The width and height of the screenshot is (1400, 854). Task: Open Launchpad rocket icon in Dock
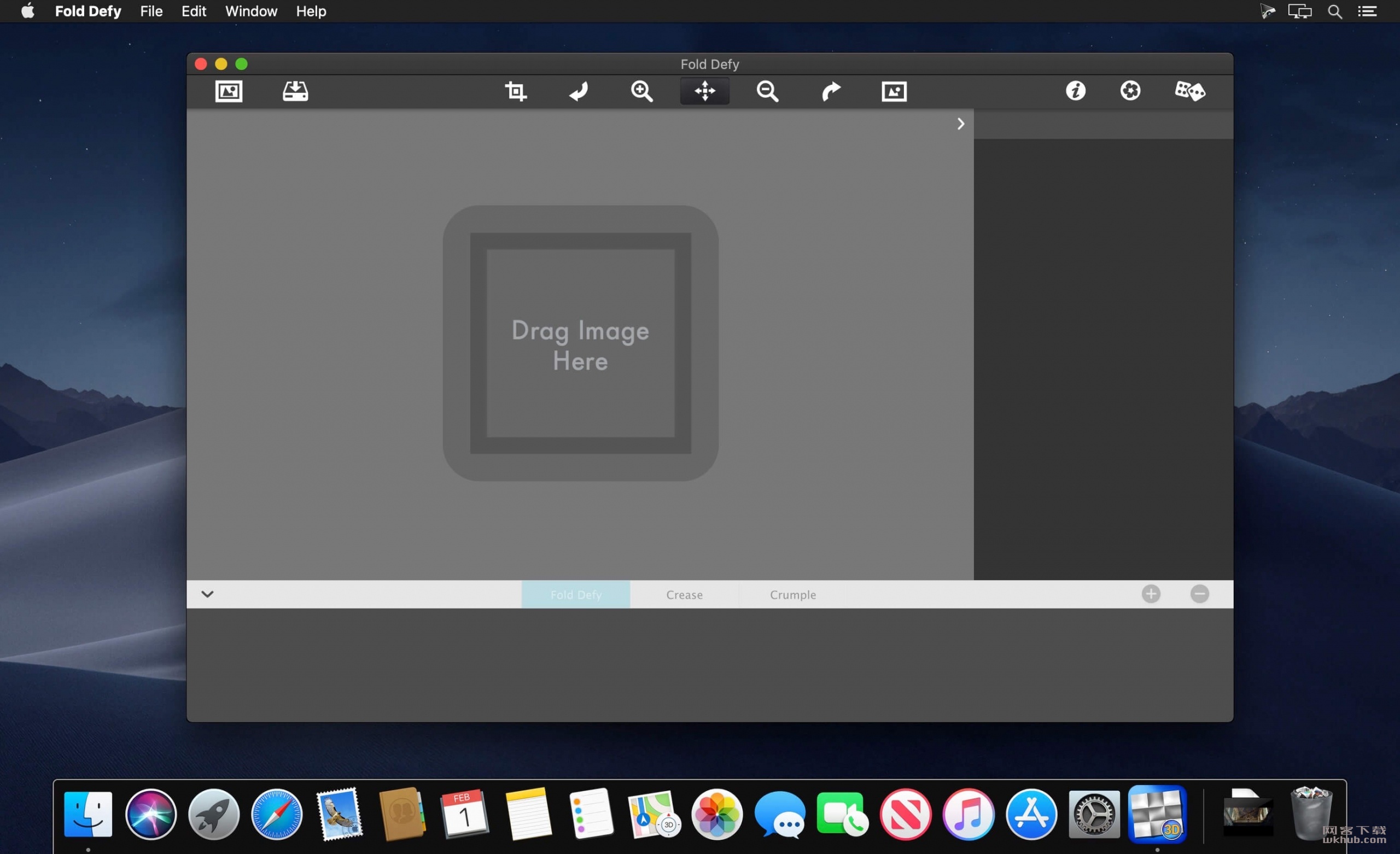coord(214,814)
